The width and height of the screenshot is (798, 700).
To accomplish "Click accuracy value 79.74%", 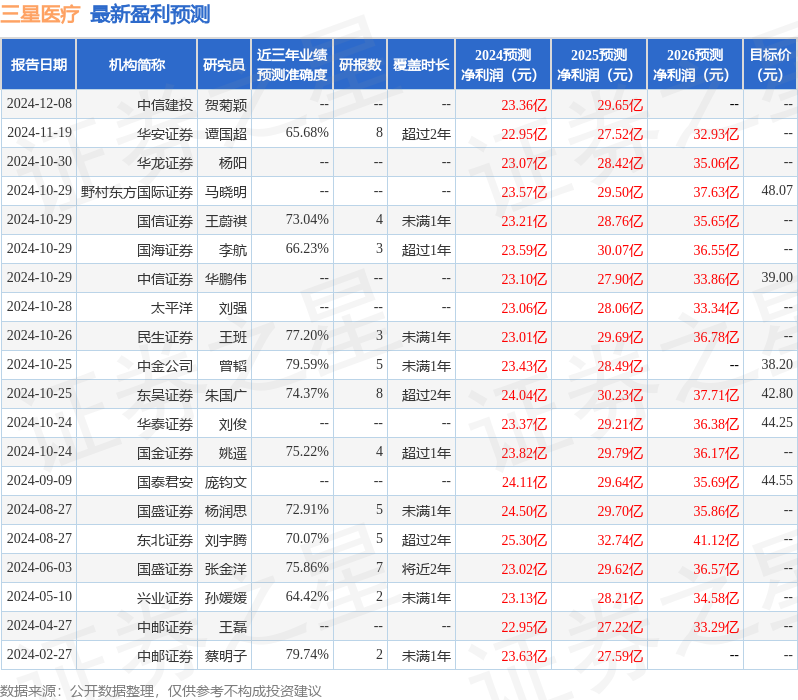I will tap(307, 655).
